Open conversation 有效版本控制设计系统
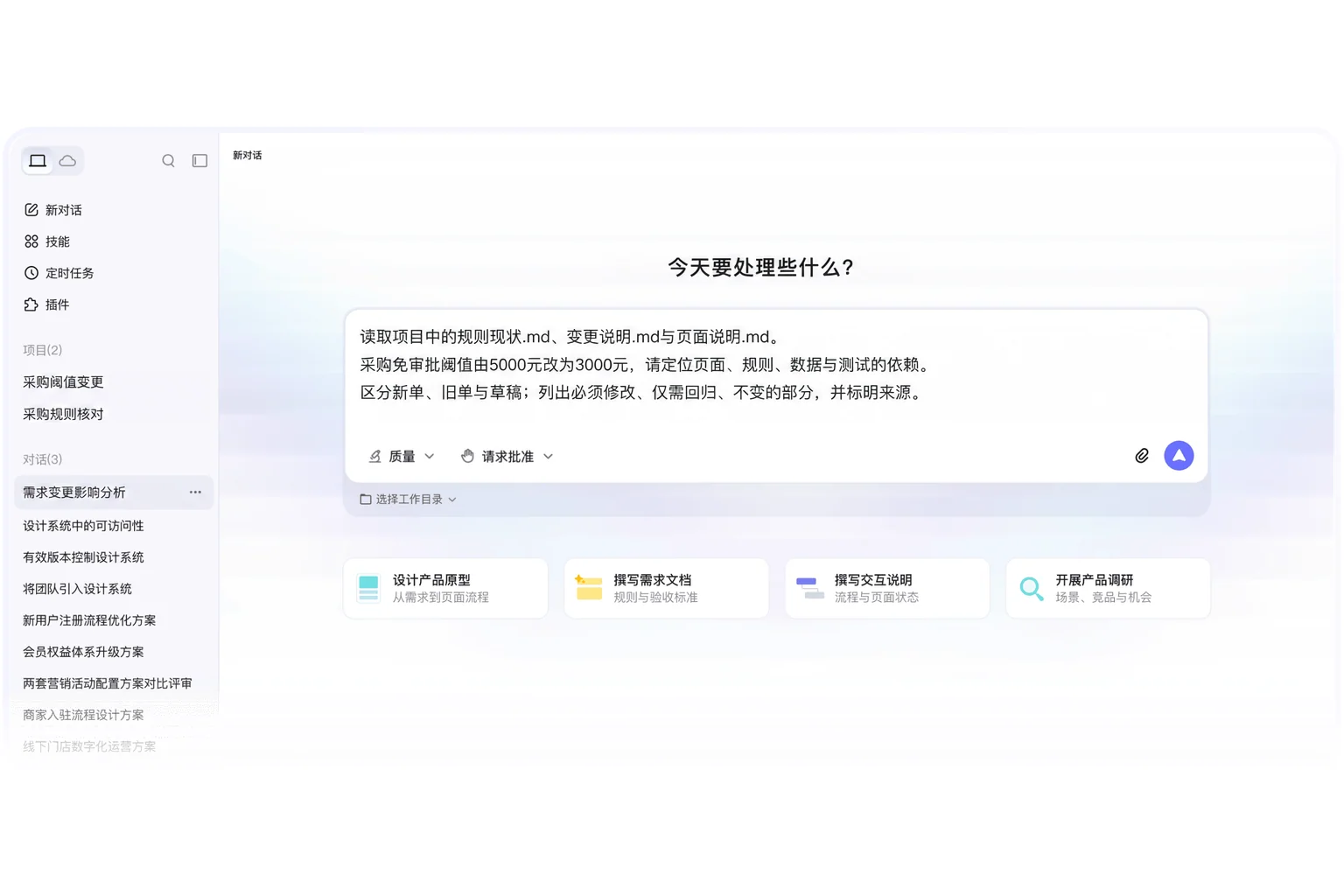 tap(83, 557)
